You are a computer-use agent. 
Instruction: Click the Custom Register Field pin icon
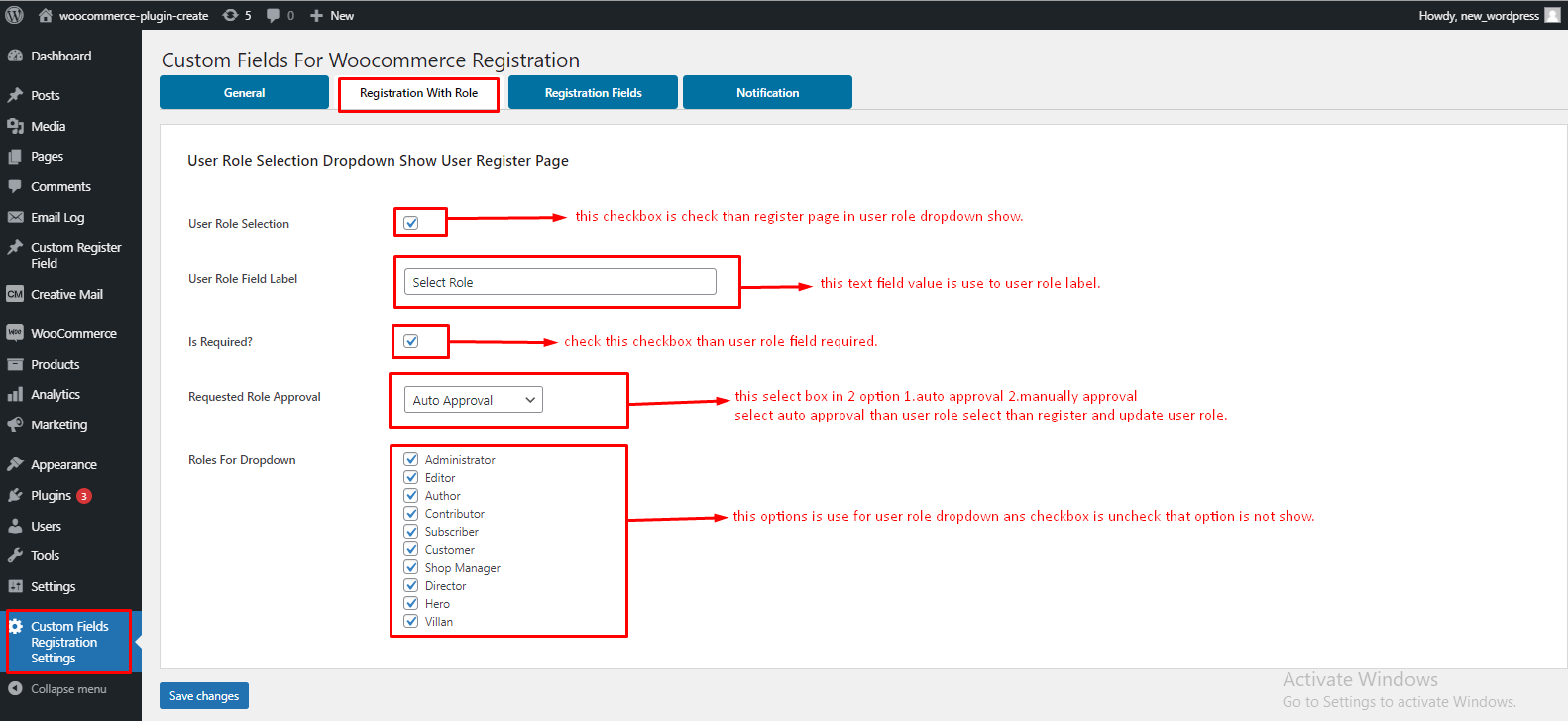15,247
